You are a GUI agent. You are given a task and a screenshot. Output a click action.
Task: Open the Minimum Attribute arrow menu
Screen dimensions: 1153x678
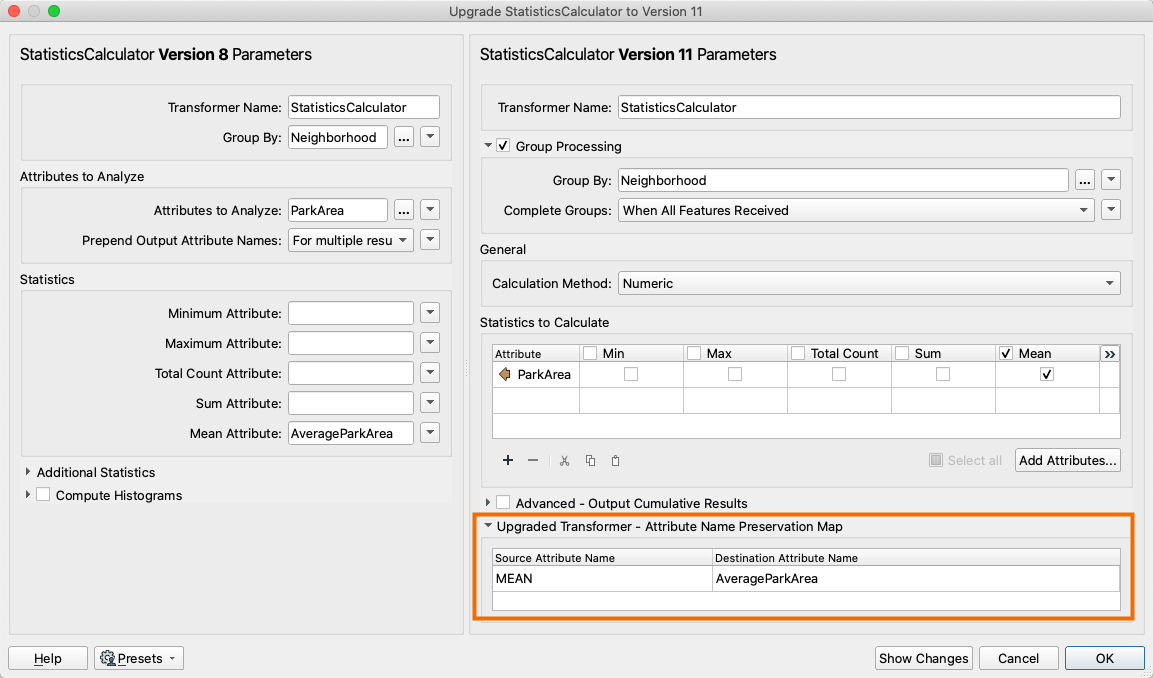click(x=430, y=313)
